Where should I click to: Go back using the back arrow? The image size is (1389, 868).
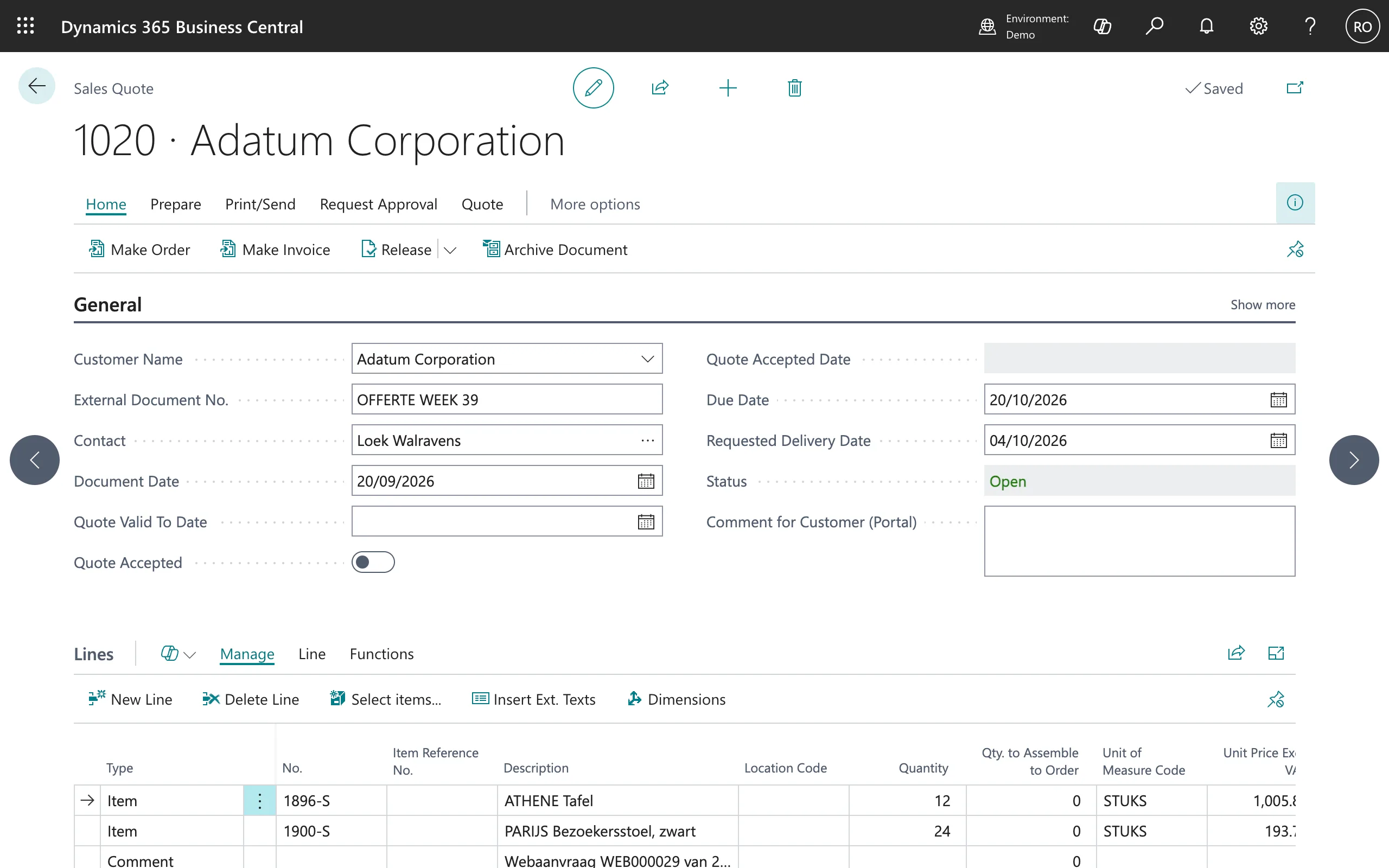pos(37,87)
